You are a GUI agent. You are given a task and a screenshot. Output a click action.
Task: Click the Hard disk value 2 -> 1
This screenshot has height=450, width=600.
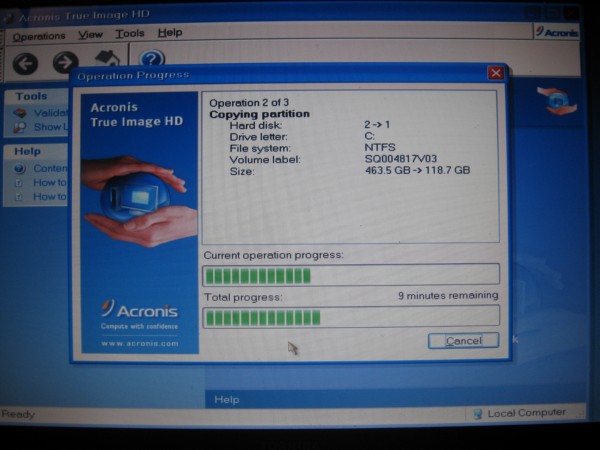click(377, 125)
